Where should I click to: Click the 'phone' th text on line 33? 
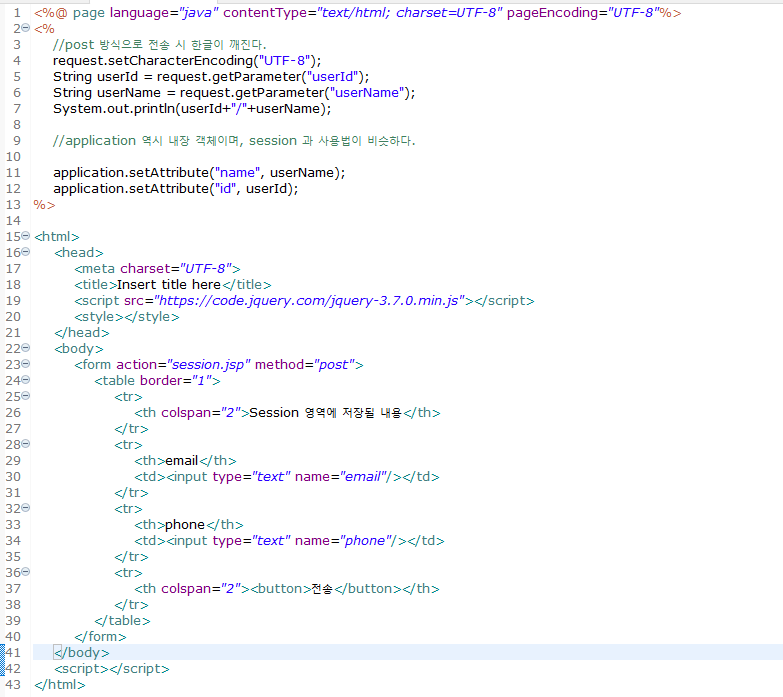[185, 525]
